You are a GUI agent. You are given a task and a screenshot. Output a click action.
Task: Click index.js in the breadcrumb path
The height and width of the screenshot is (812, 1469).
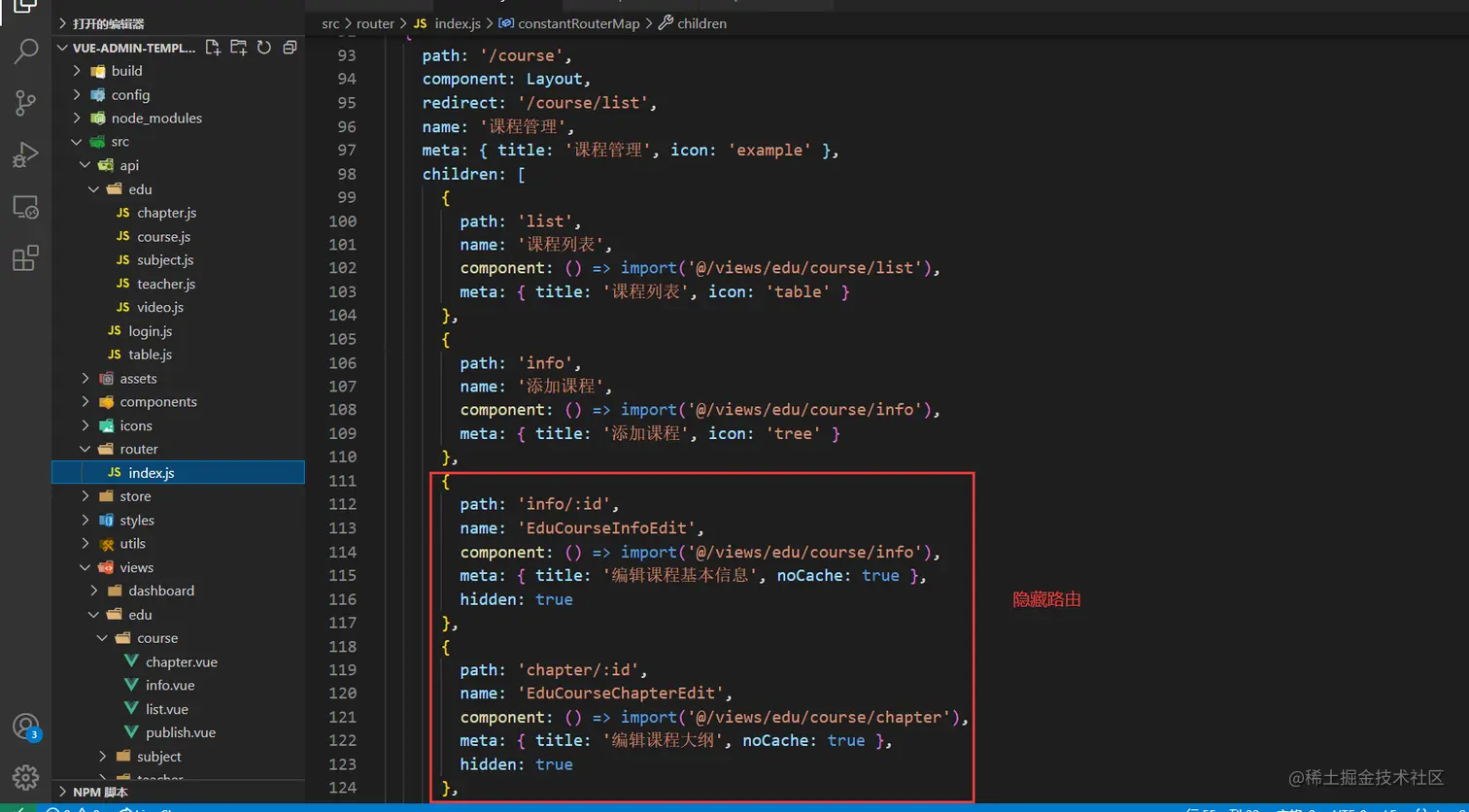(457, 23)
